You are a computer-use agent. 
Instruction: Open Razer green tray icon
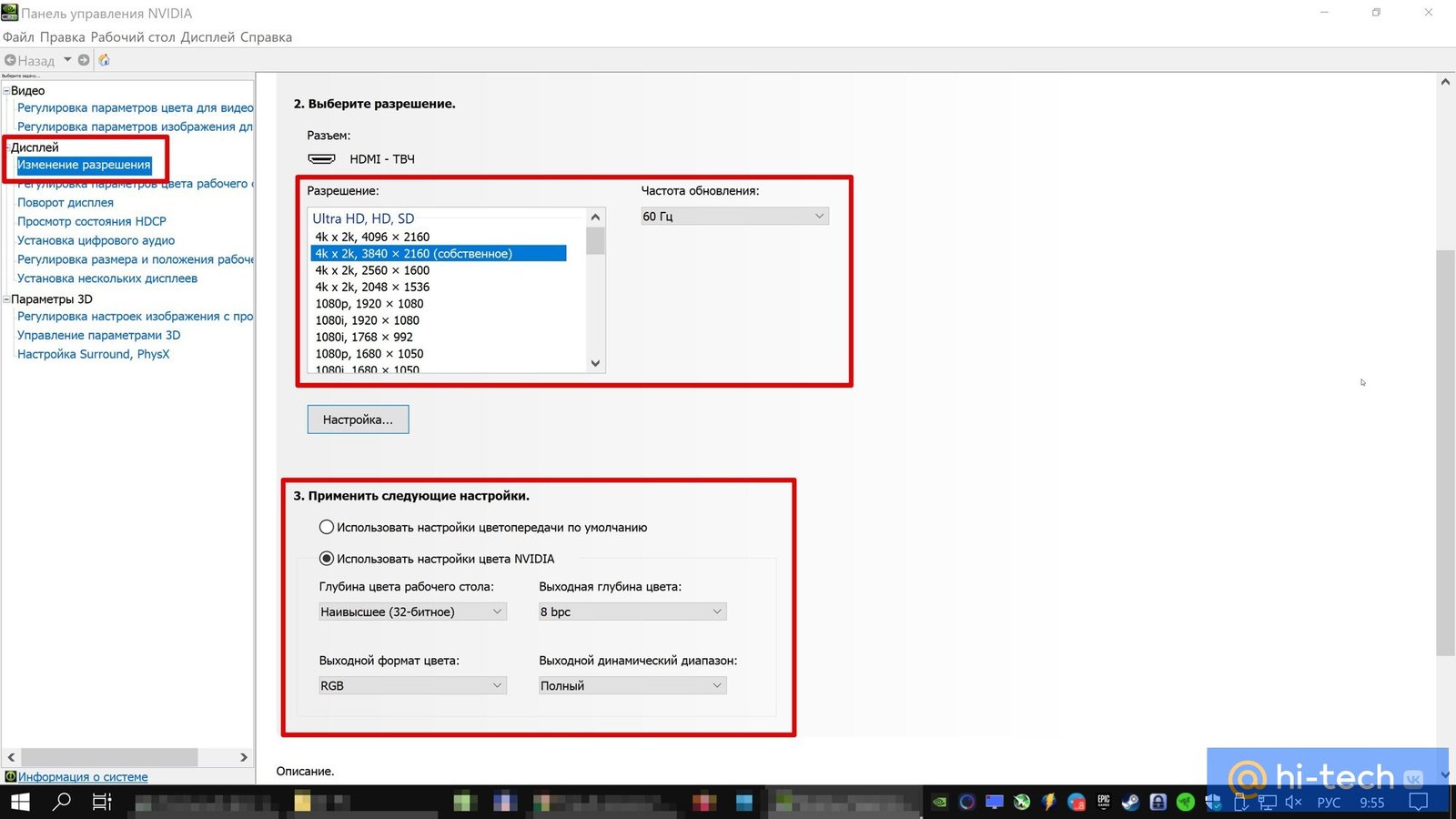click(1186, 802)
